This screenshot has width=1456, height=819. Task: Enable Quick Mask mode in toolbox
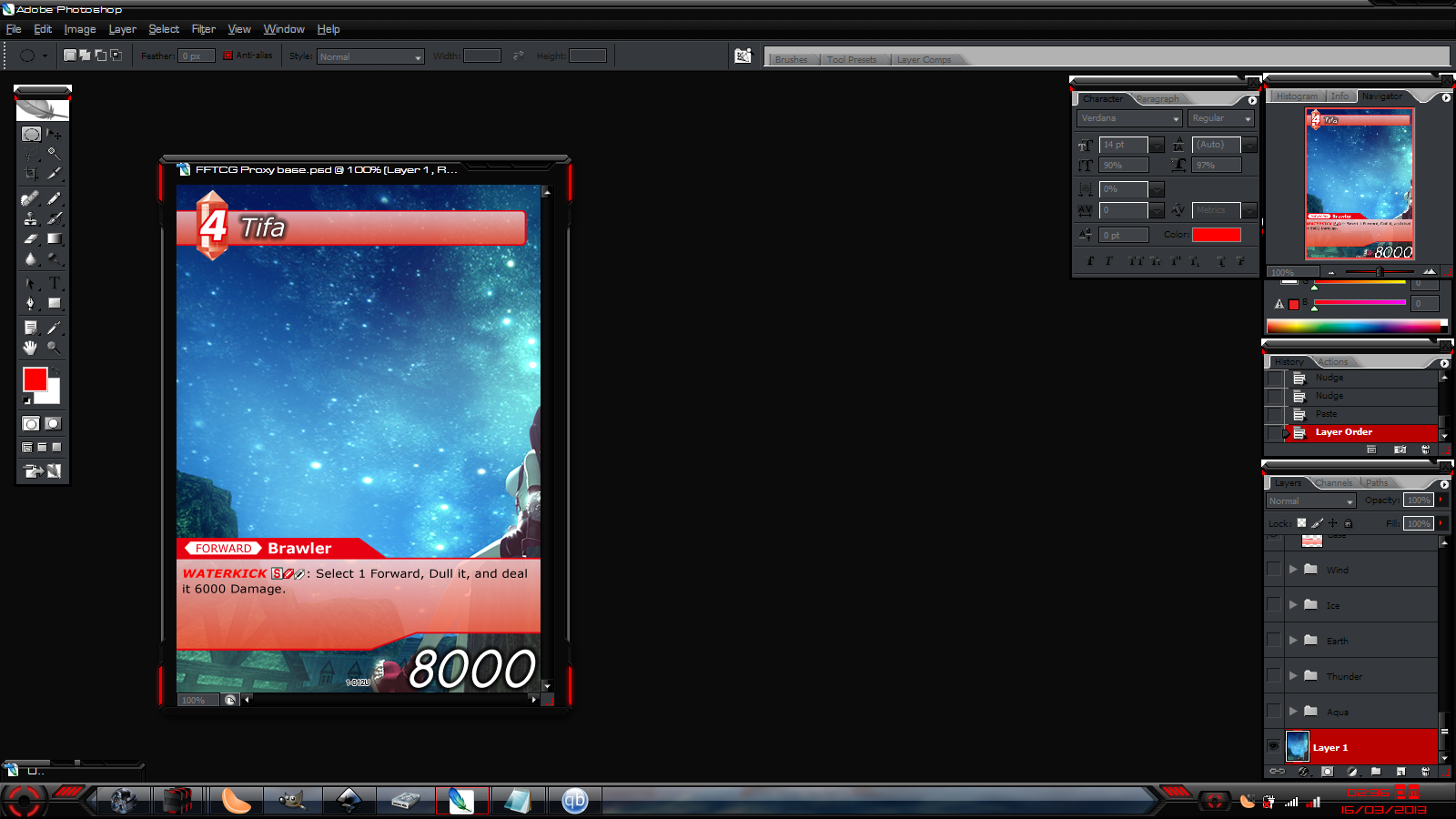point(53,423)
